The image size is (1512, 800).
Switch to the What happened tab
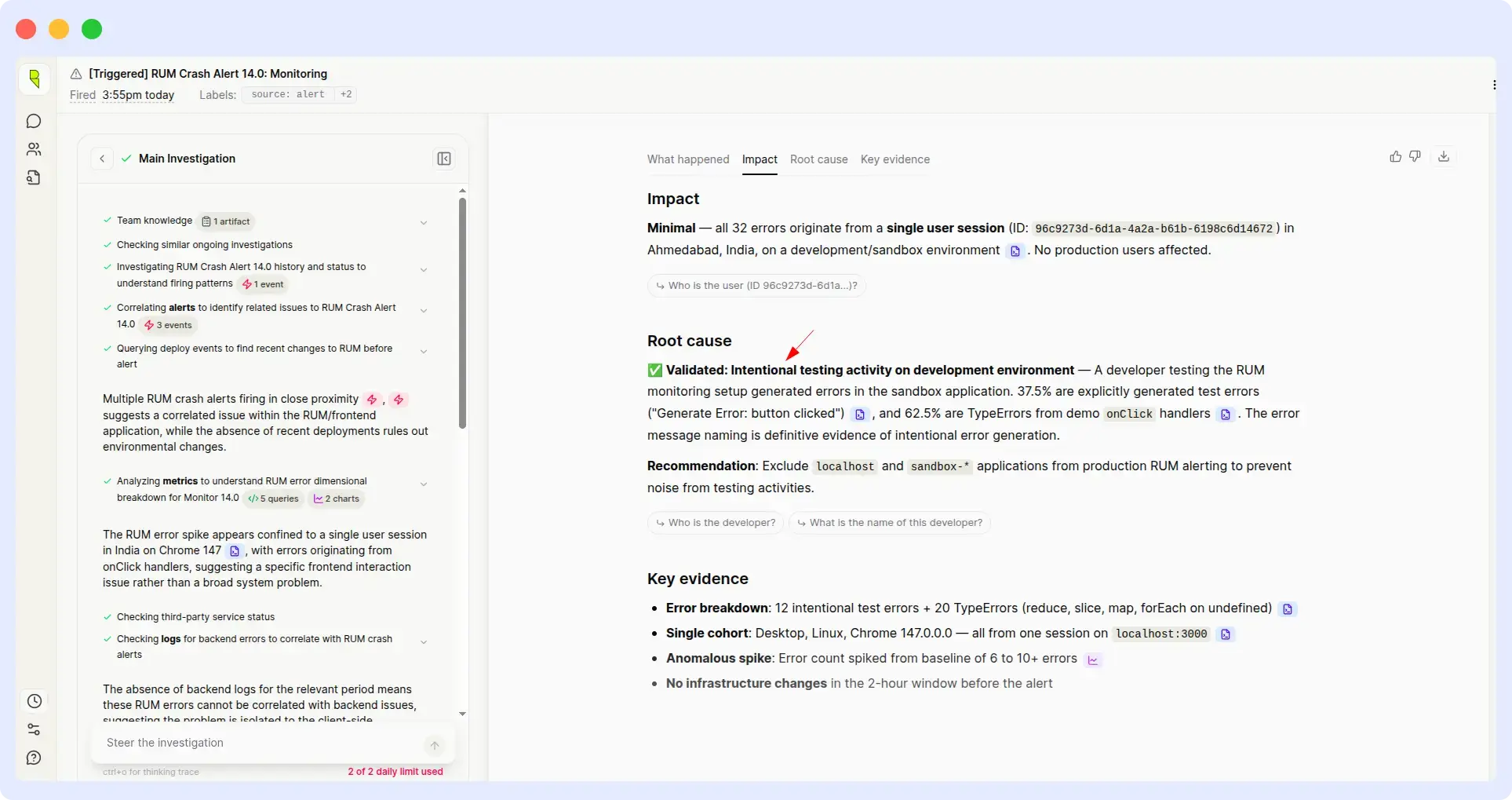(x=687, y=159)
